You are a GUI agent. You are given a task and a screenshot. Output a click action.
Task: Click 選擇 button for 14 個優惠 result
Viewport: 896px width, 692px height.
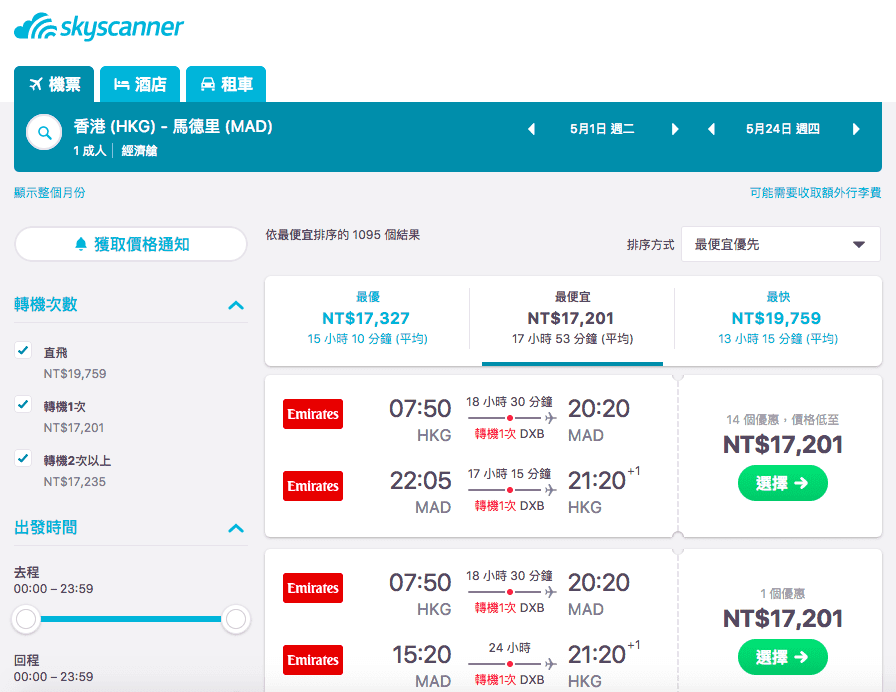point(782,483)
